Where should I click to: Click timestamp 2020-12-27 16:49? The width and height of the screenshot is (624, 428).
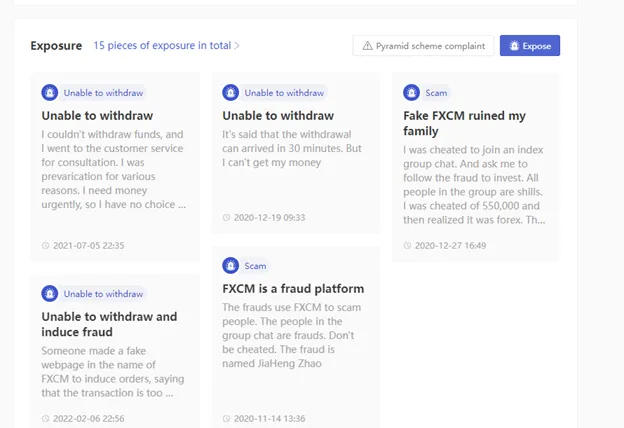(450, 245)
